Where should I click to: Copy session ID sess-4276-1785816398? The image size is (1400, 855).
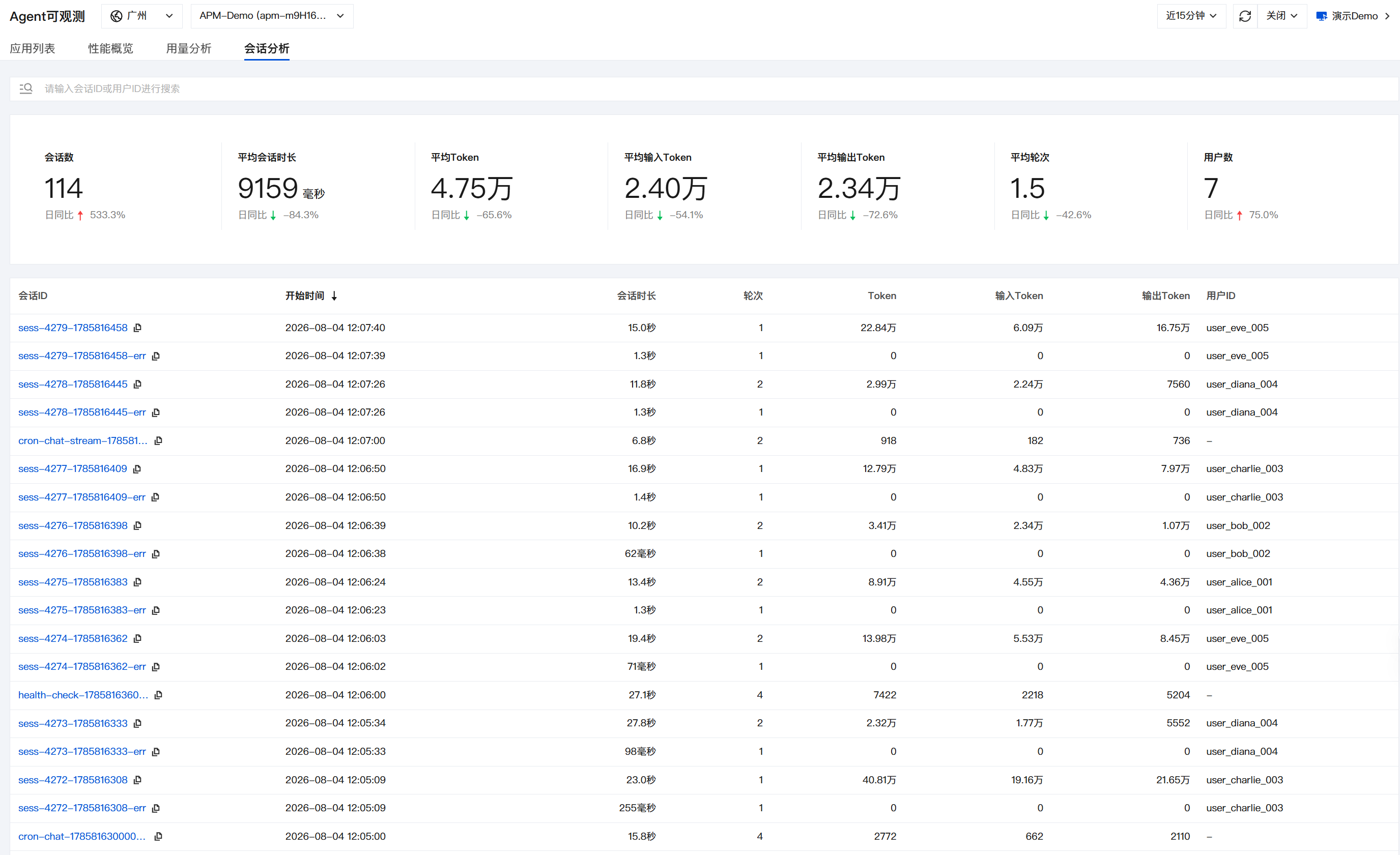(137, 526)
